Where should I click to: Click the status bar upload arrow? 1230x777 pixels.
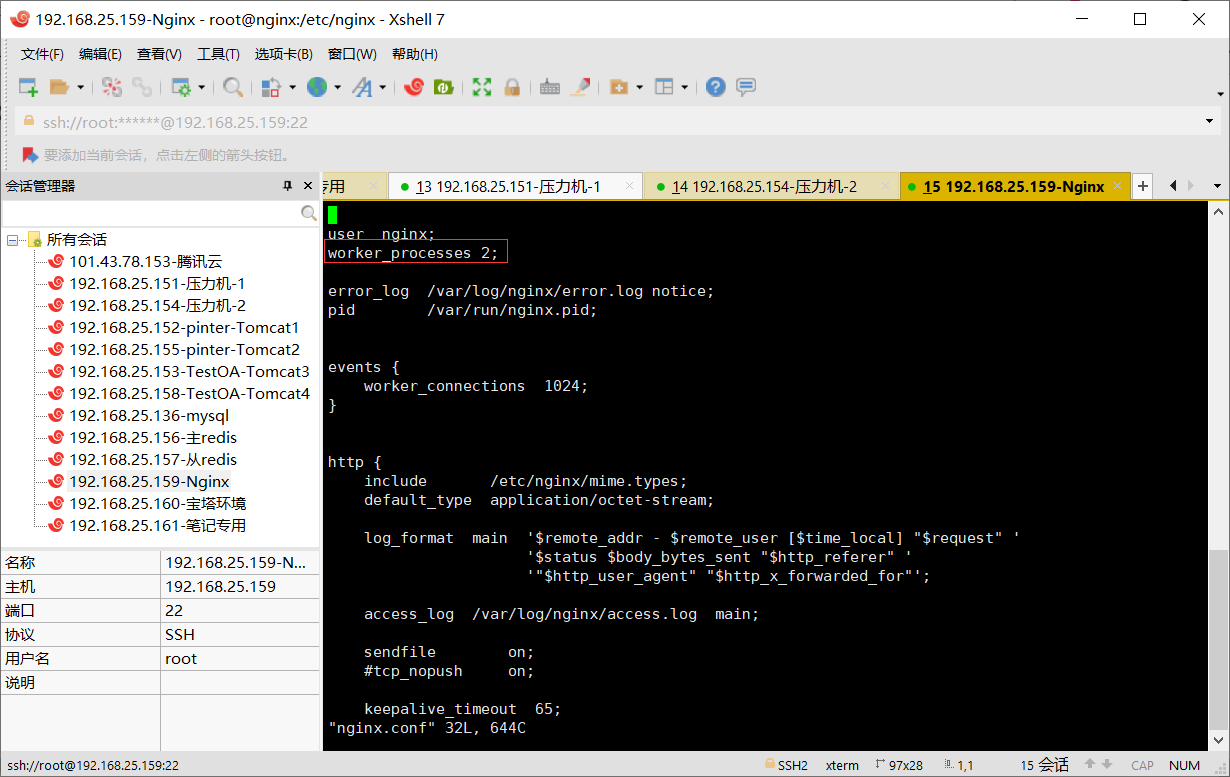coord(1090,765)
